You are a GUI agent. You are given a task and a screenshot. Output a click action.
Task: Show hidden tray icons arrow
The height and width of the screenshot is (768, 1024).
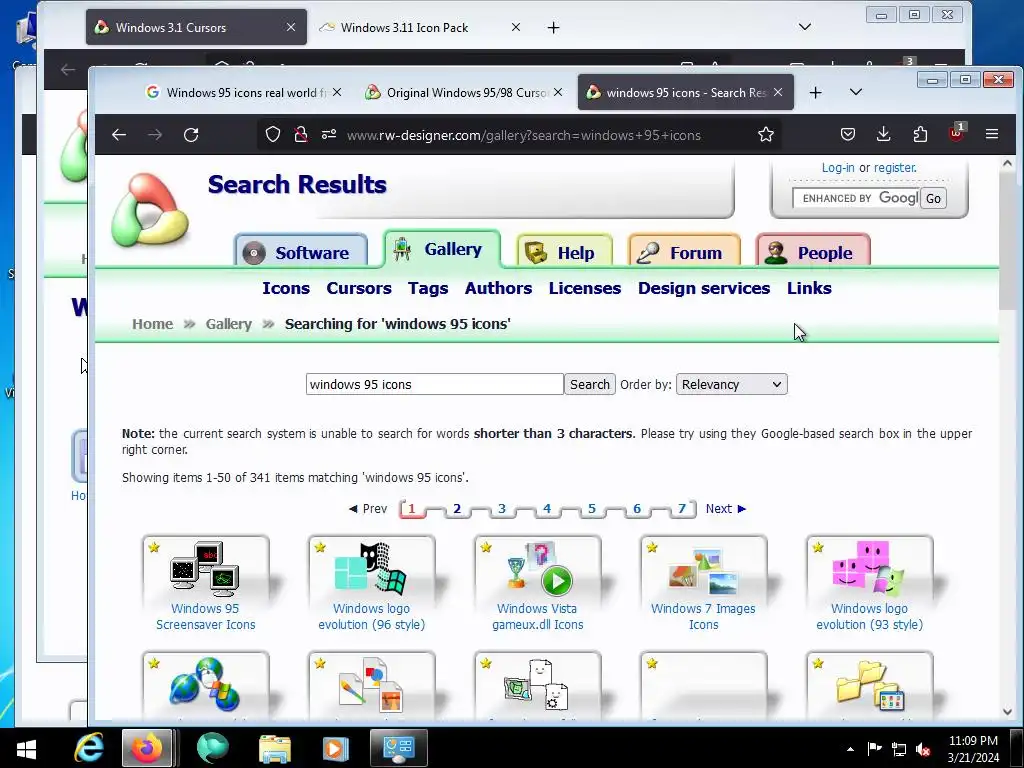click(850, 749)
